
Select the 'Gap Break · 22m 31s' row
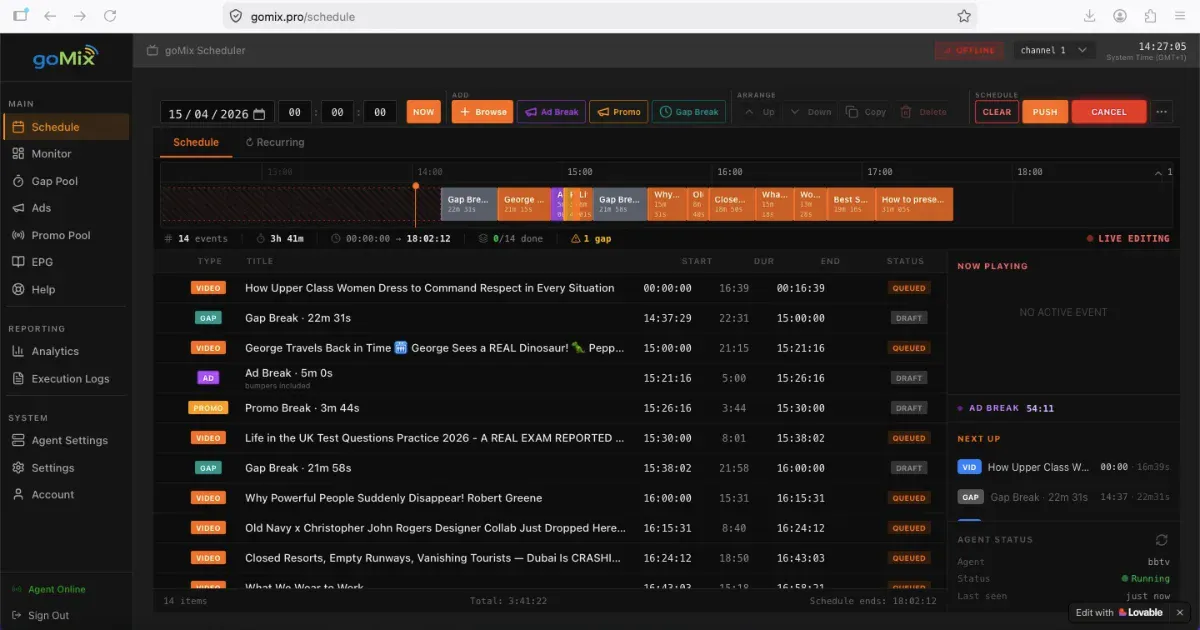550,318
